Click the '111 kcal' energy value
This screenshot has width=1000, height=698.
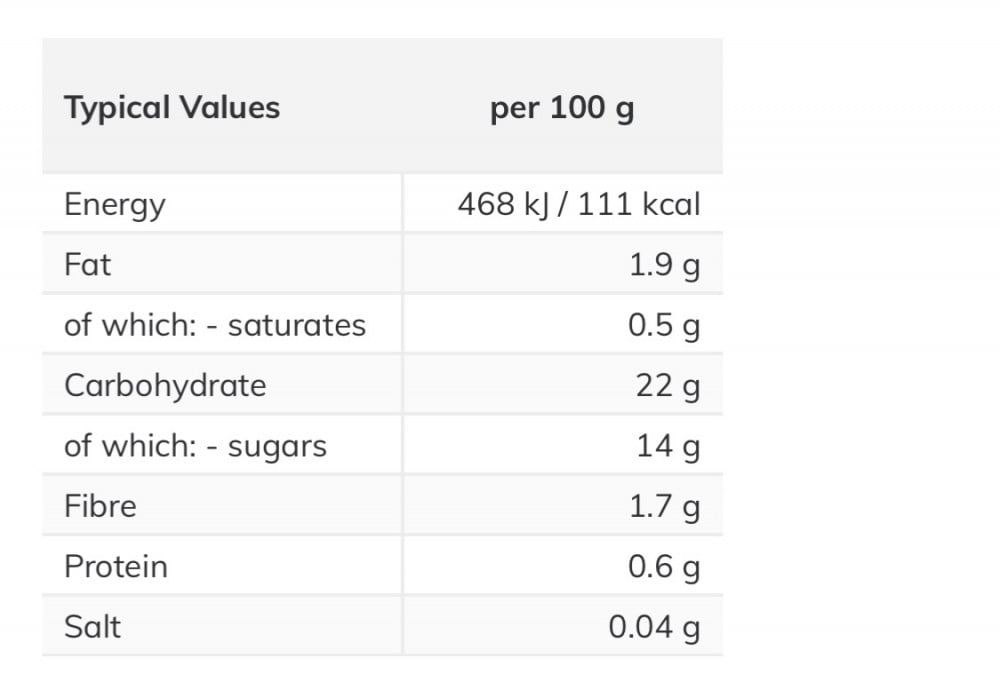pos(636,205)
